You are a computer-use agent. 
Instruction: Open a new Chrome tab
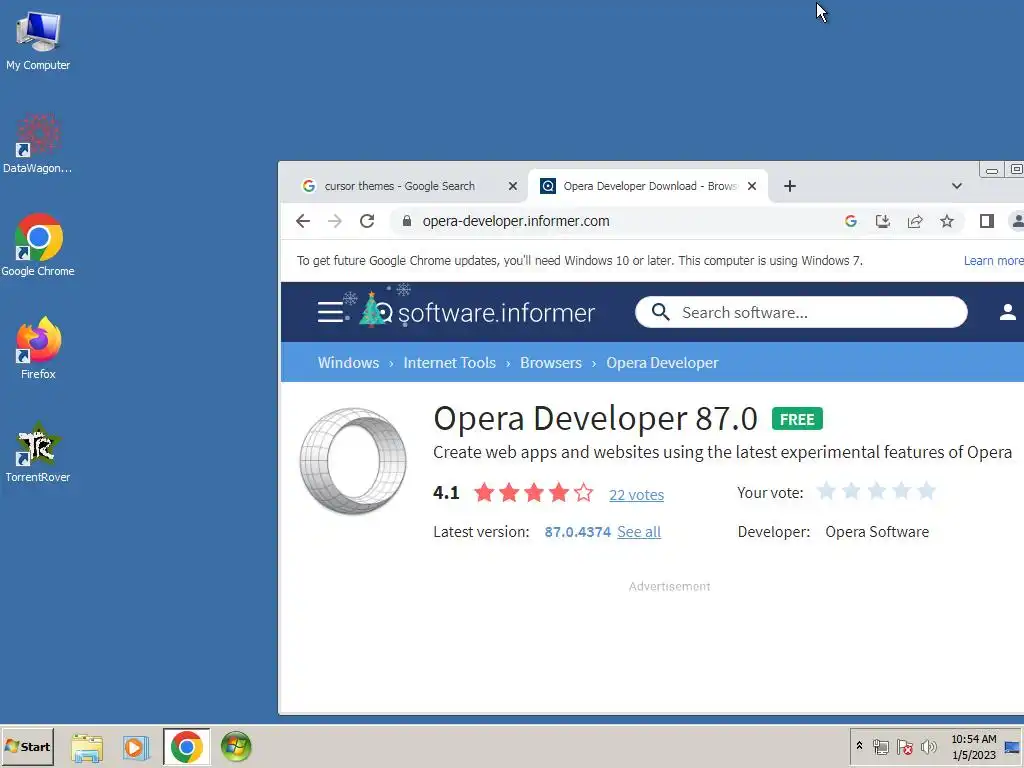[790, 186]
